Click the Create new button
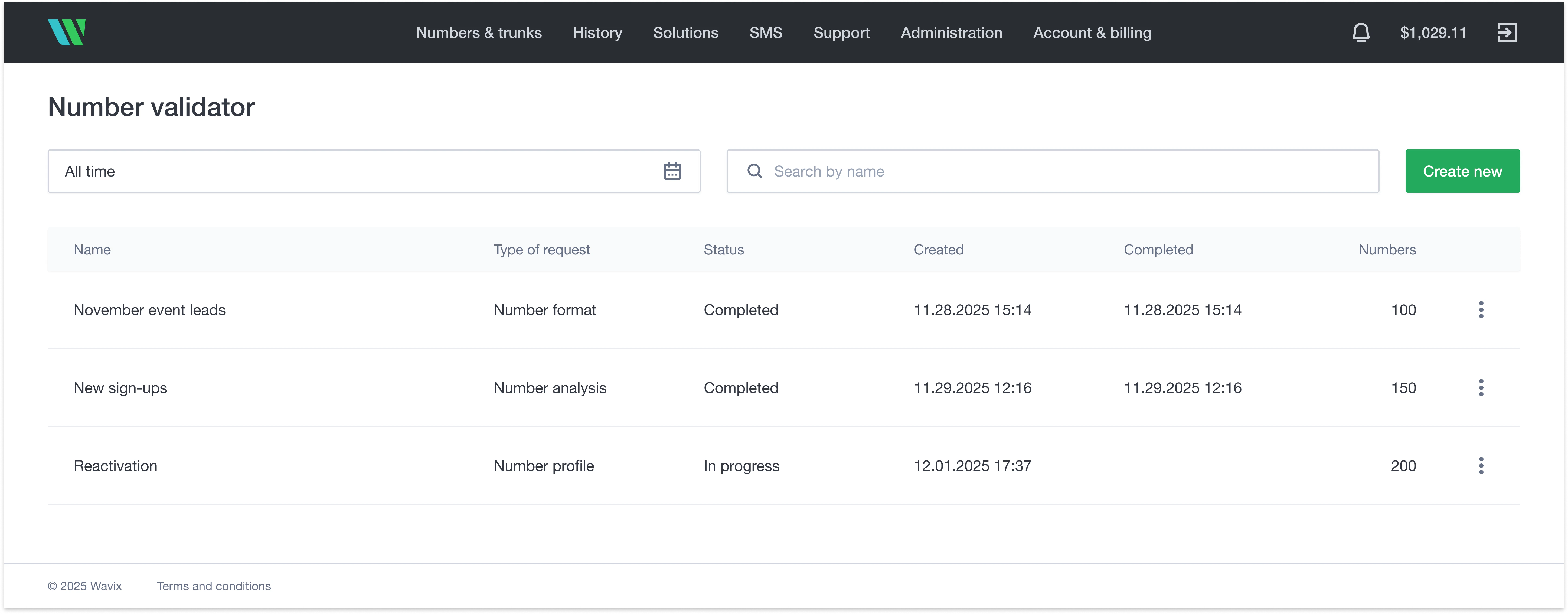 point(1462,171)
